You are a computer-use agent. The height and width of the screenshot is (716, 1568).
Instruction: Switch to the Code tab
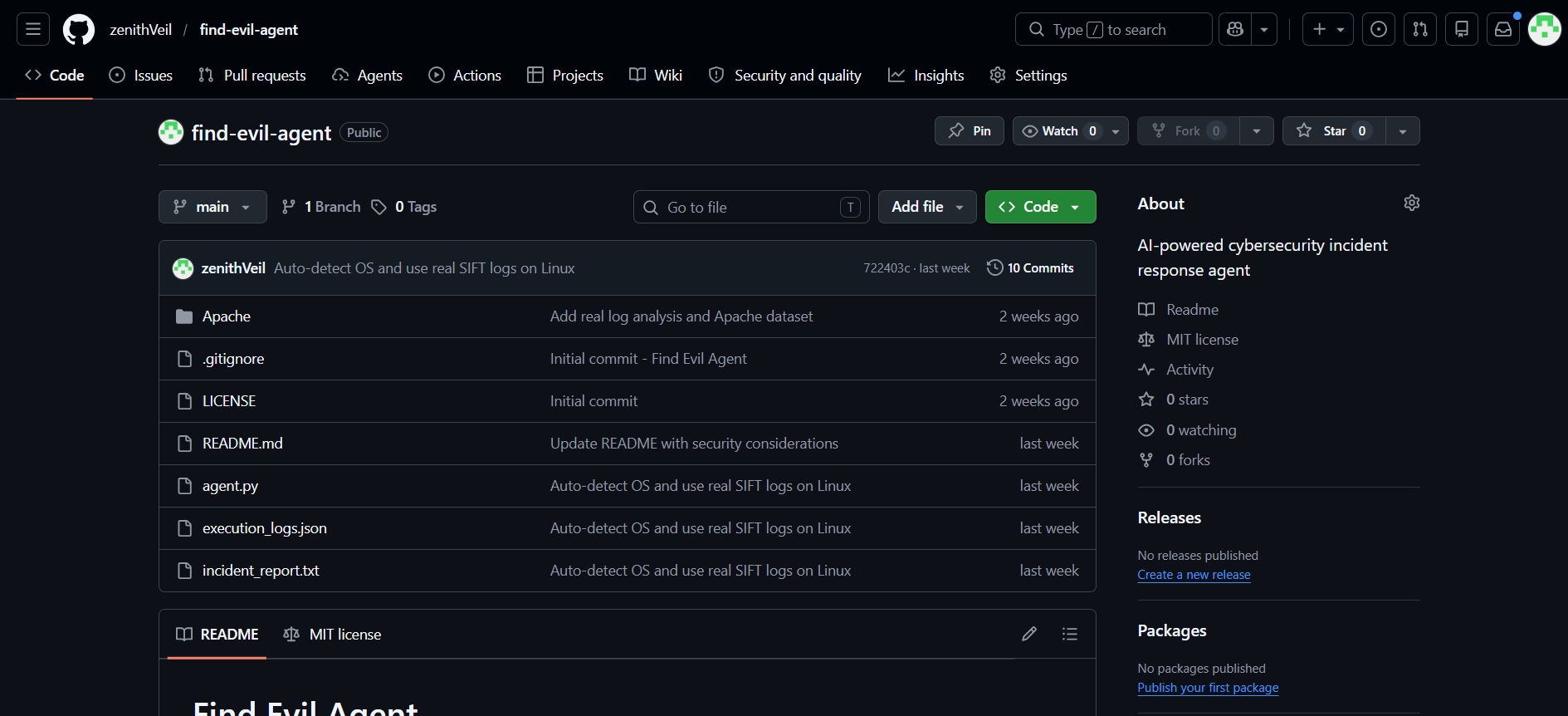(x=55, y=76)
